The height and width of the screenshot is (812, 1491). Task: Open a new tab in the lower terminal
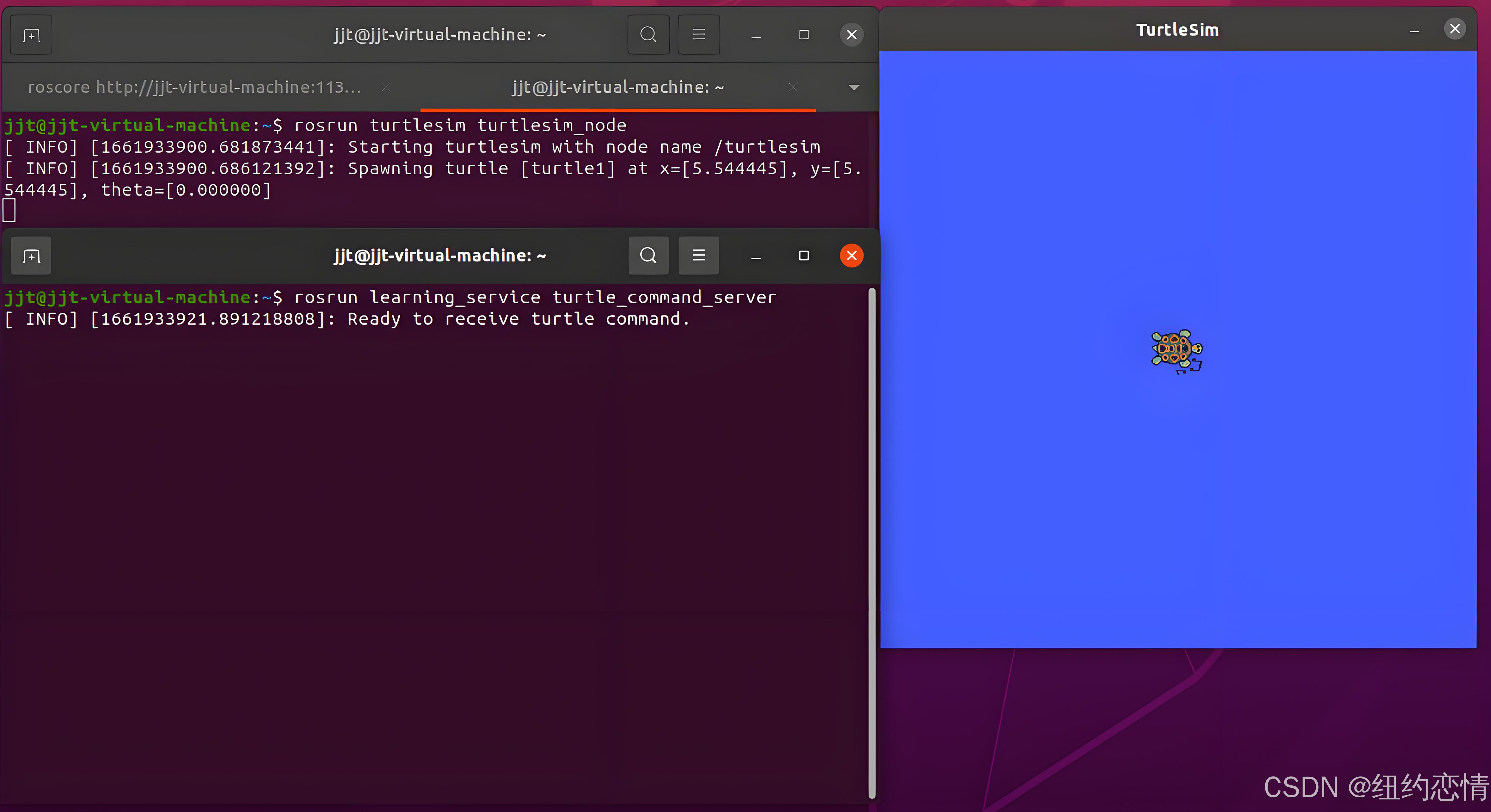(x=31, y=256)
